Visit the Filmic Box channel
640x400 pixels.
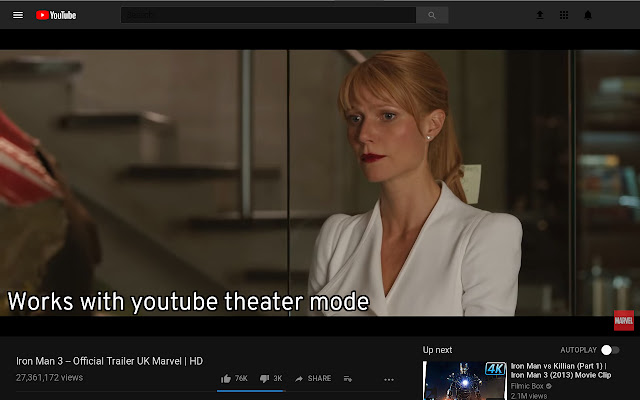coord(529,386)
